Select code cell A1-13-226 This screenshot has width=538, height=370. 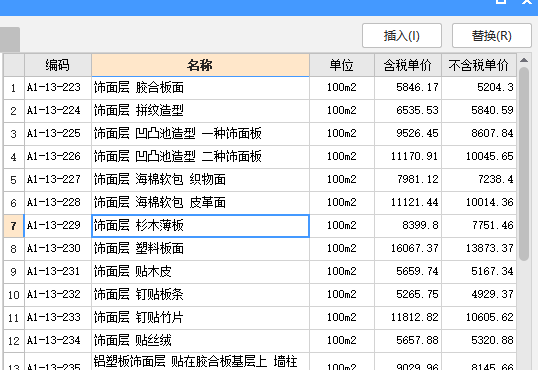tap(58, 157)
